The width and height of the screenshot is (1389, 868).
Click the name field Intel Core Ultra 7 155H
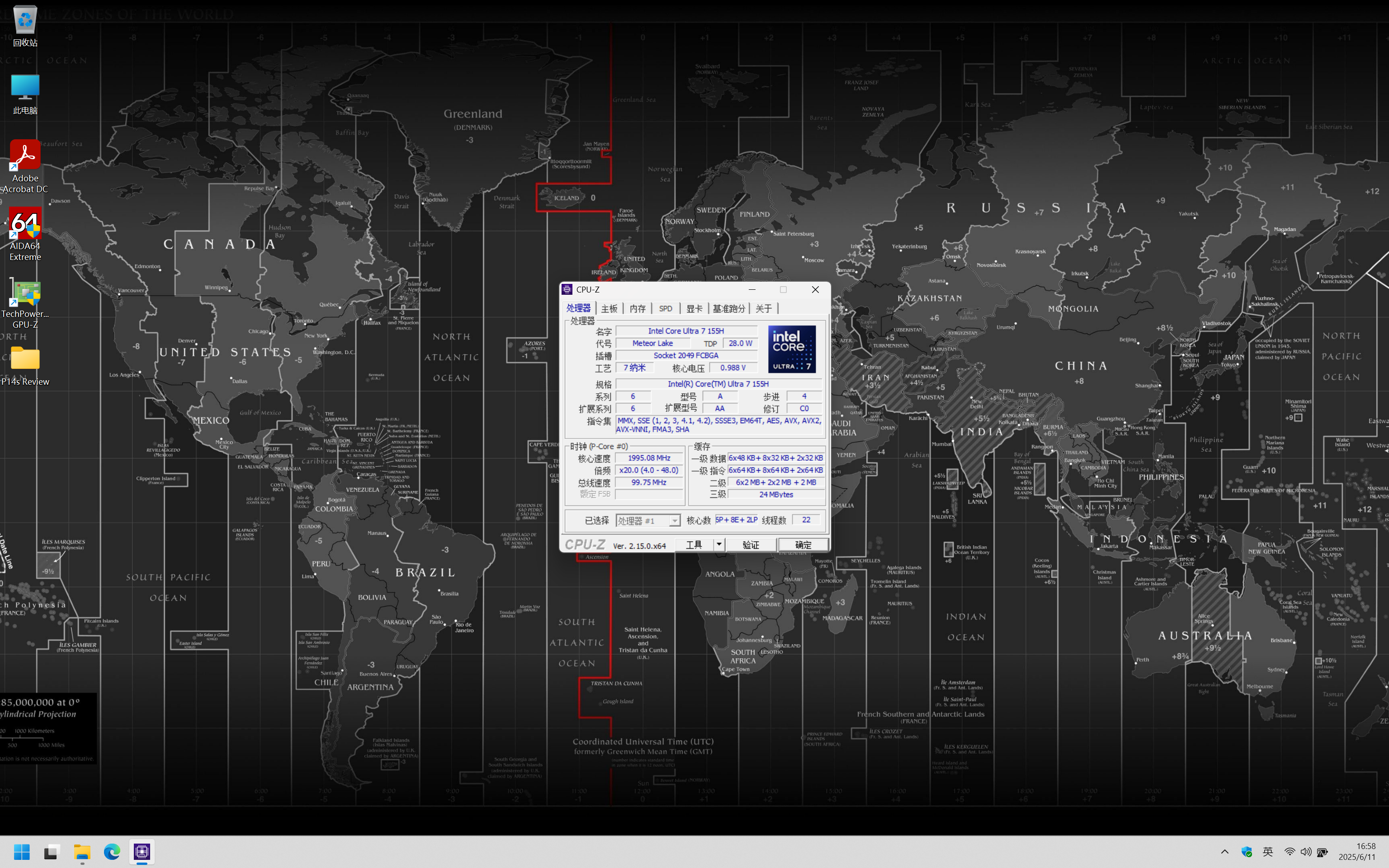(686, 331)
